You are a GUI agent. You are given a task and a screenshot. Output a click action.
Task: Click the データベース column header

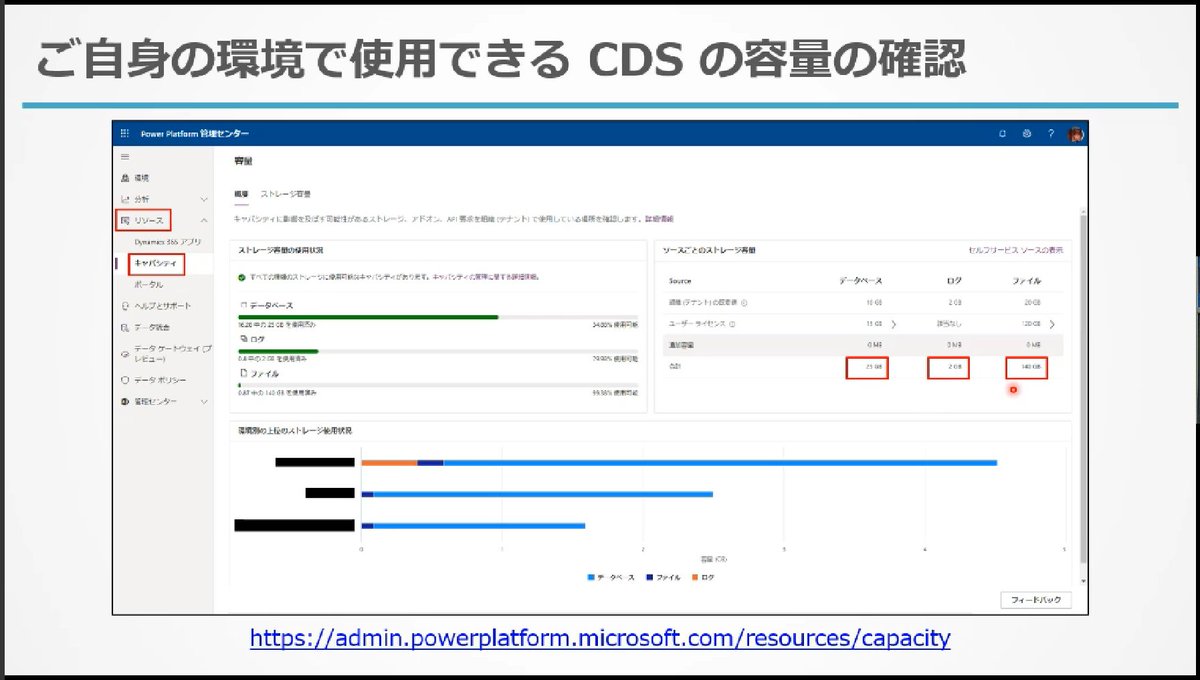coord(861,281)
